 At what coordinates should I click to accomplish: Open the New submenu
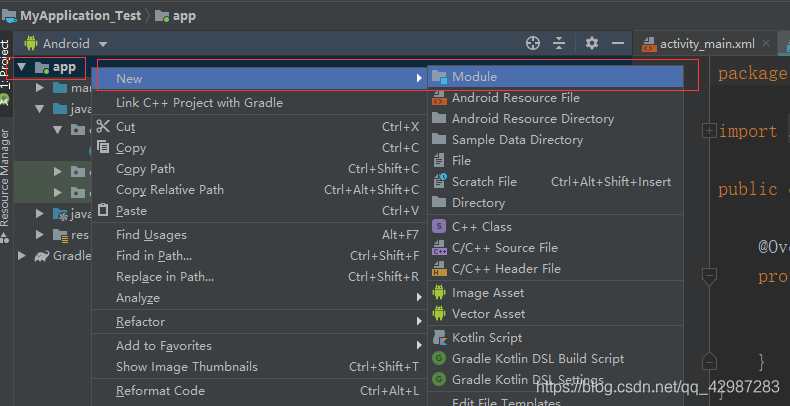[259, 79]
